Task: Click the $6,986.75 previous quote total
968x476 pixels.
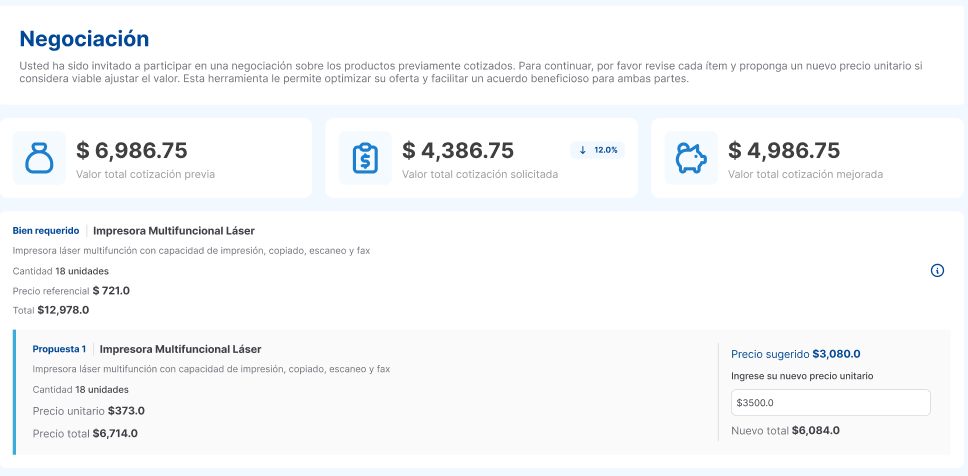Action: 132,150
